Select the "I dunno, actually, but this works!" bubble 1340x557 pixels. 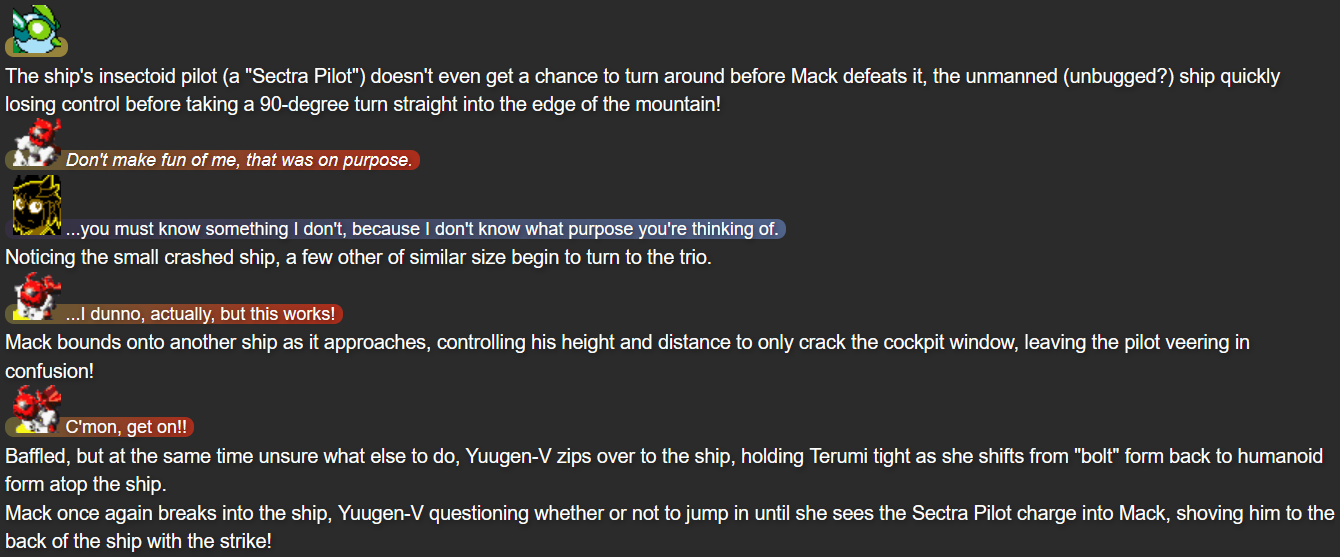200,314
